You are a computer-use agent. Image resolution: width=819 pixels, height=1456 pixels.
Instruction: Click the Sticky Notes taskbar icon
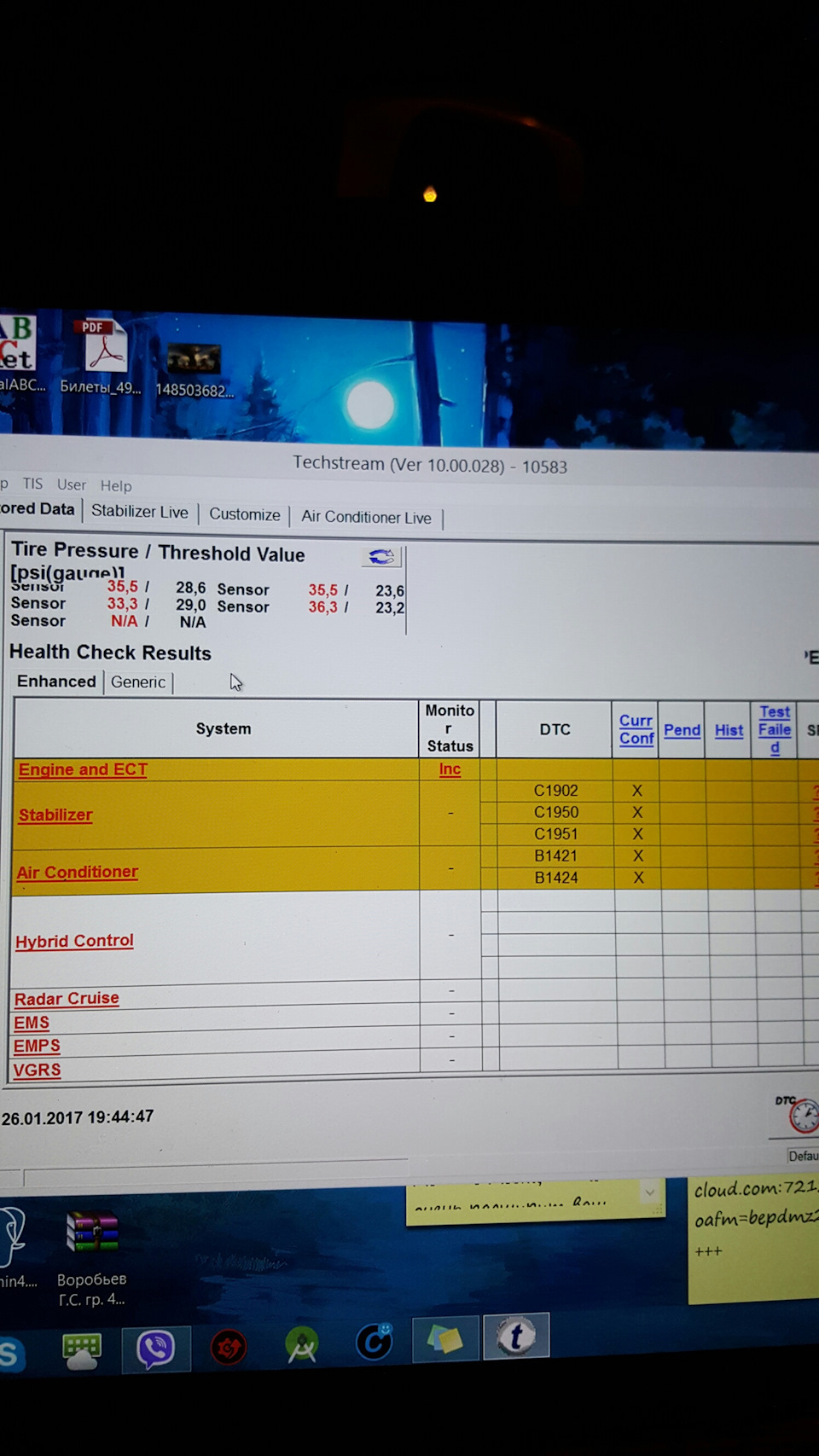[x=445, y=1338]
